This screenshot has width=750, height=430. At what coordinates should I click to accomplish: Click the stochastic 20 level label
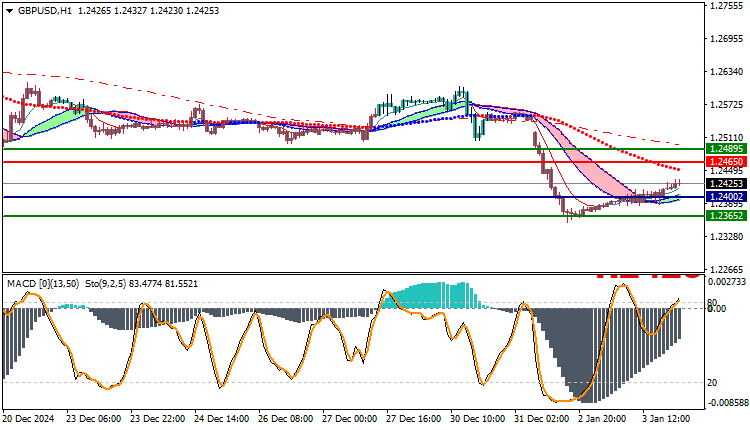click(x=712, y=383)
